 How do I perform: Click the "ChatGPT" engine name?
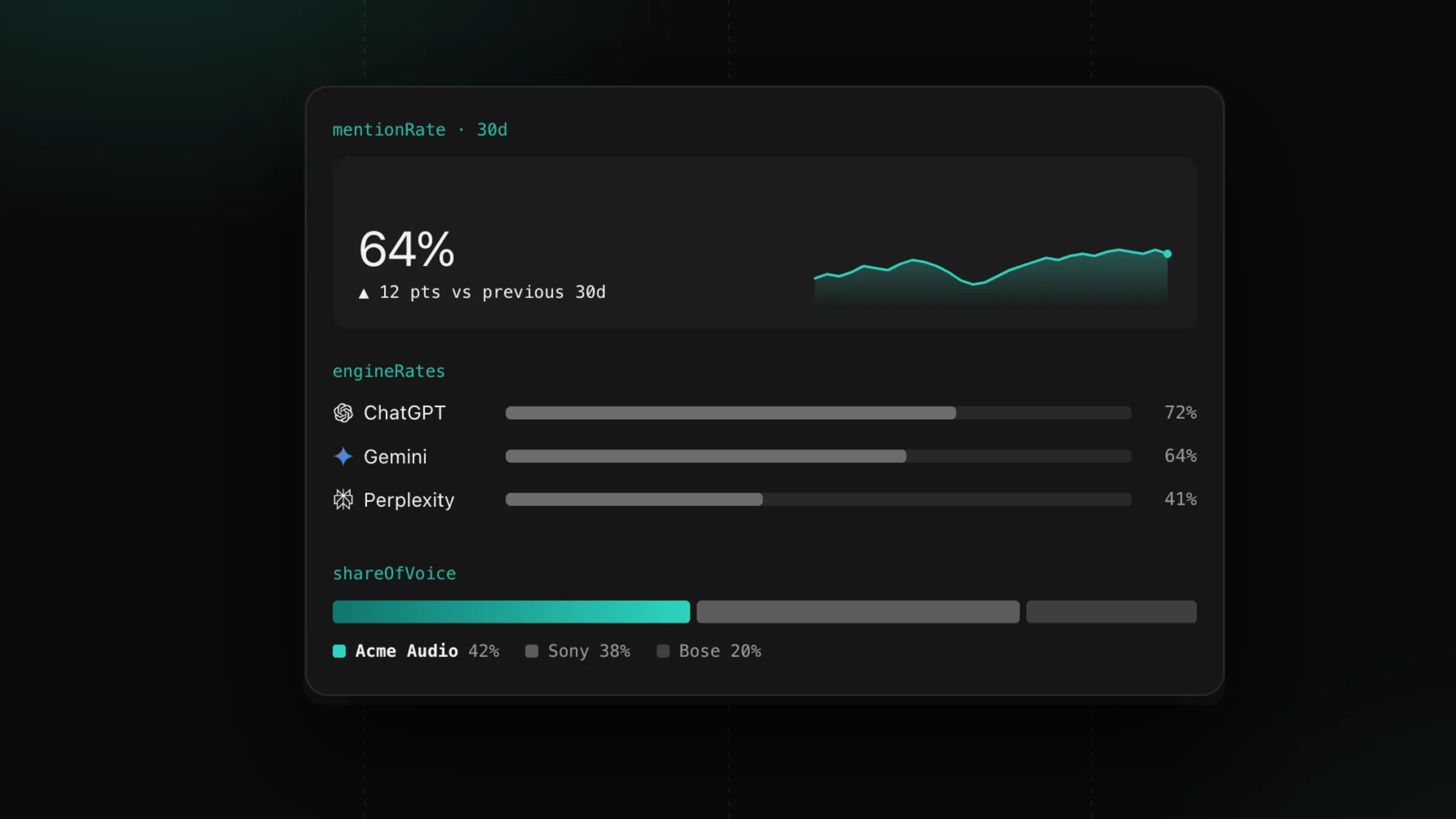[x=405, y=413]
